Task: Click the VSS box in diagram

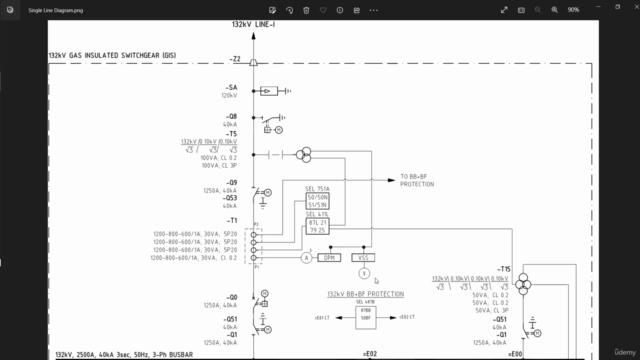Action: pyautogui.click(x=363, y=258)
